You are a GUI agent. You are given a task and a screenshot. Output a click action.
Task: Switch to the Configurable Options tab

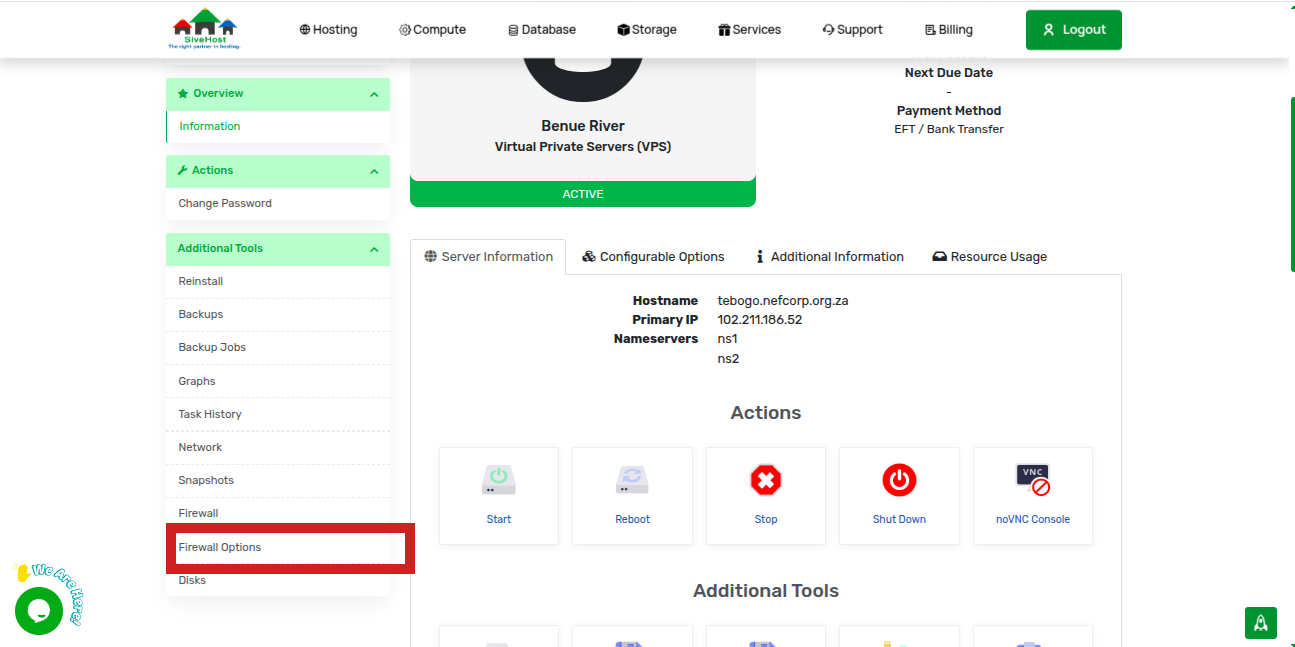point(654,256)
